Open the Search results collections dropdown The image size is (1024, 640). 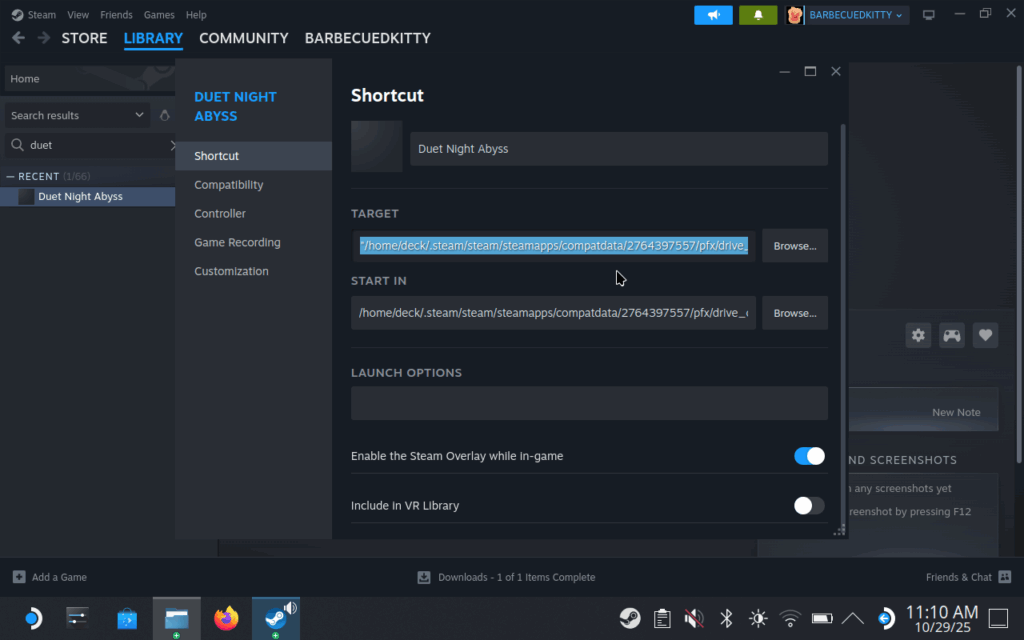pos(139,115)
